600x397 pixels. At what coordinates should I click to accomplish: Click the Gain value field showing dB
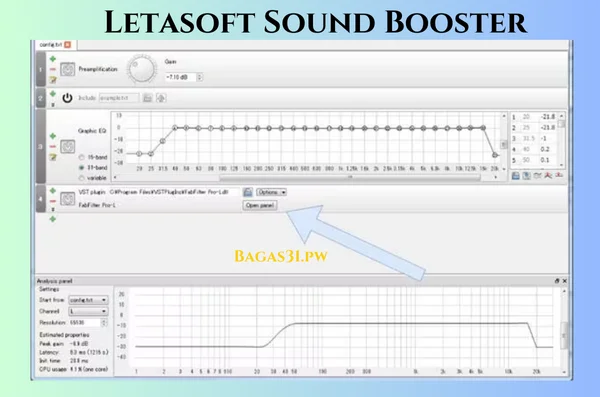point(180,77)
